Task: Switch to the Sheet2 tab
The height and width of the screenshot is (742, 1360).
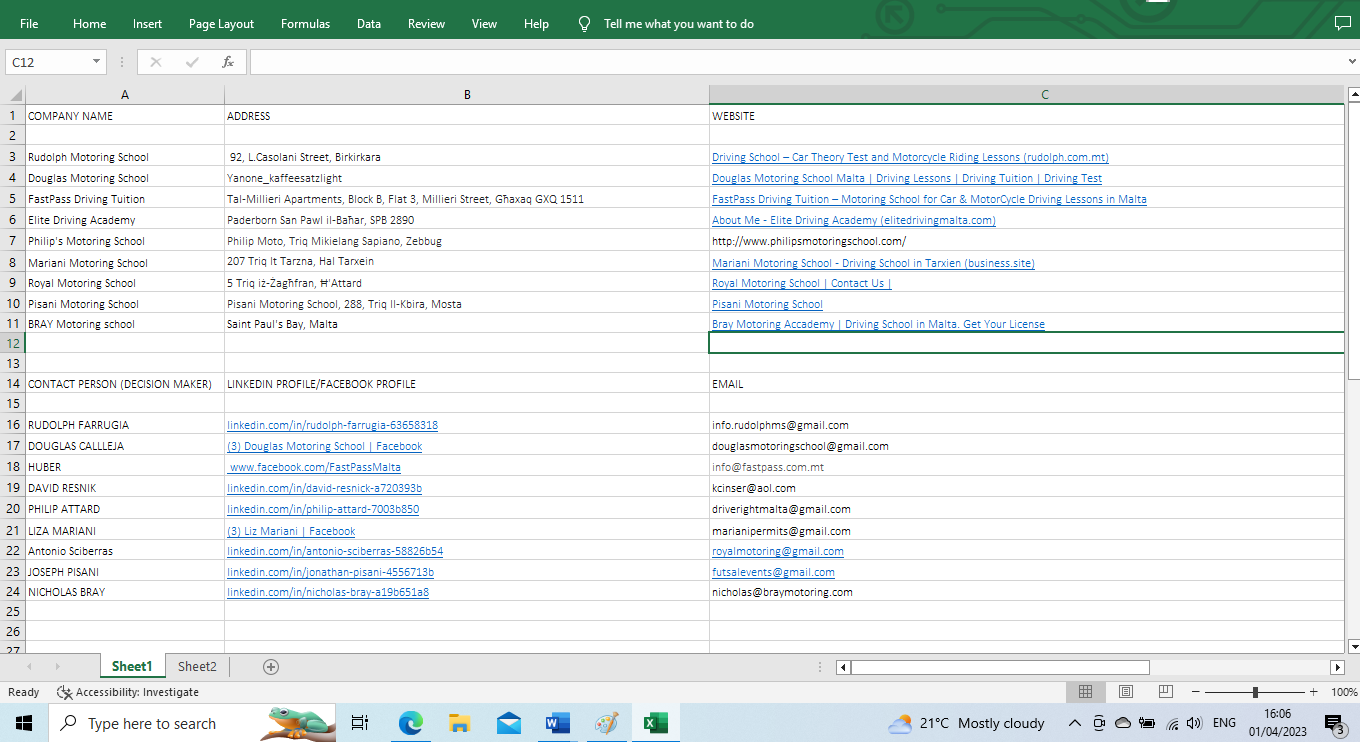Action: pyautogui.click(x=197, y=667)
